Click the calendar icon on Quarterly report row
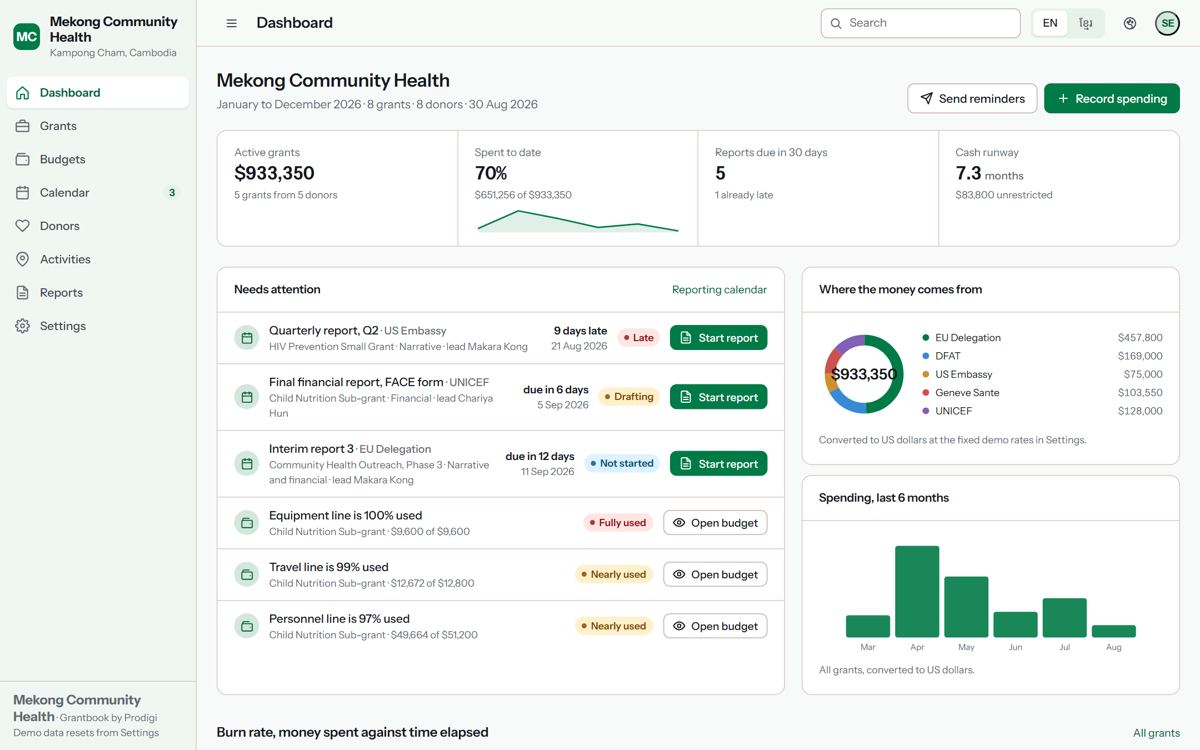Viewport: 1200px width, 750px height. coord(247,338)
